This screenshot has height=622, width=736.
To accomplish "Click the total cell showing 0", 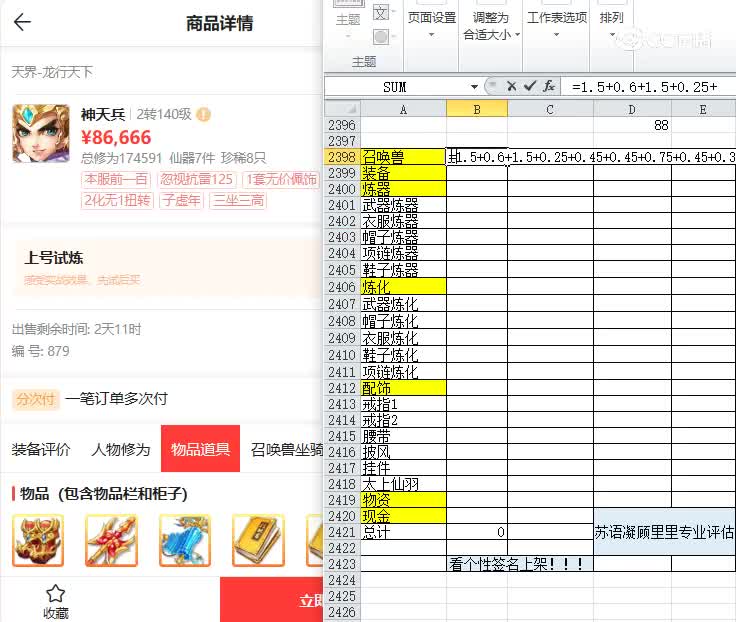I will coord(477,532).
